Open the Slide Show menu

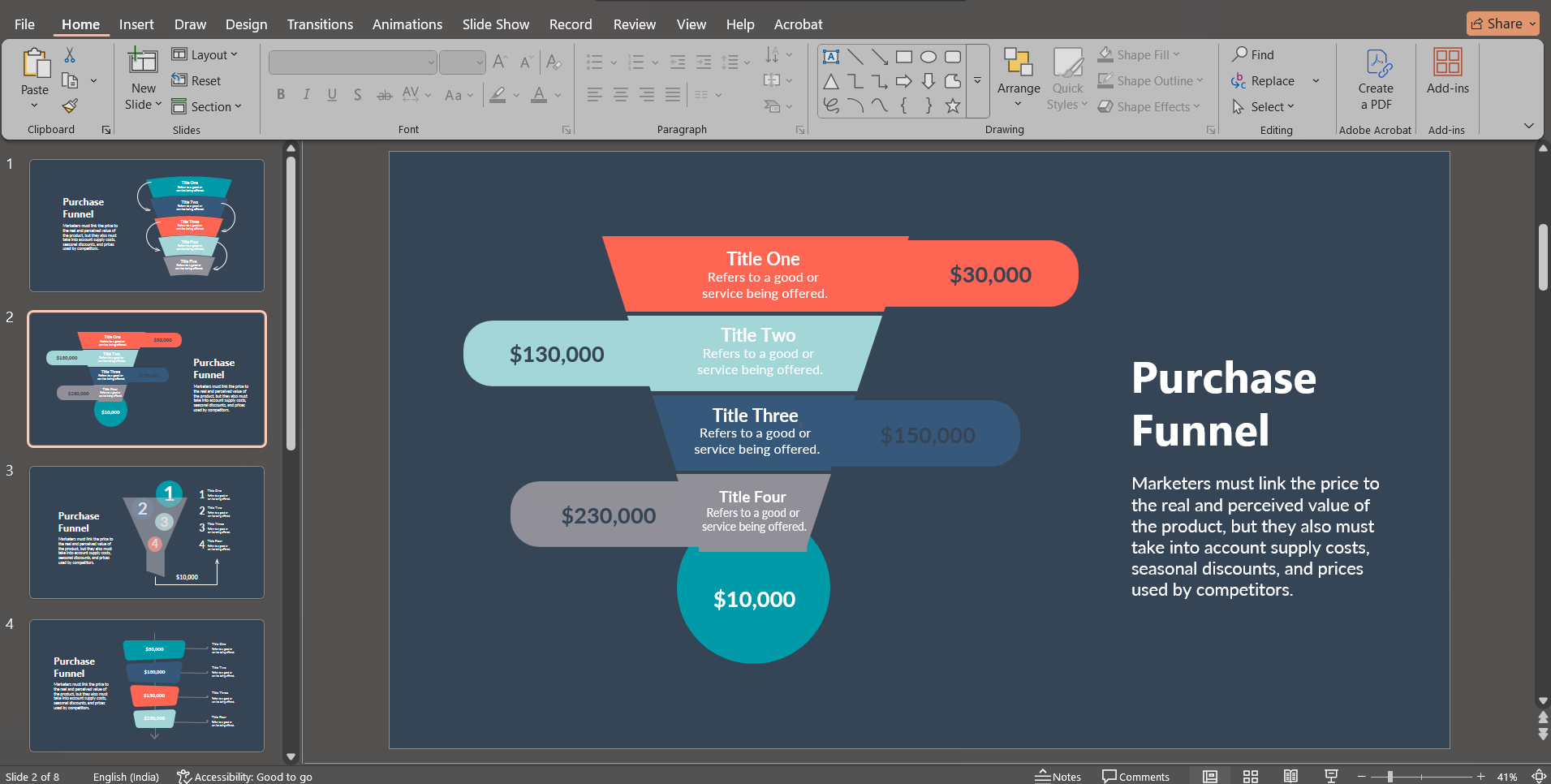click(x=495, y=24)
